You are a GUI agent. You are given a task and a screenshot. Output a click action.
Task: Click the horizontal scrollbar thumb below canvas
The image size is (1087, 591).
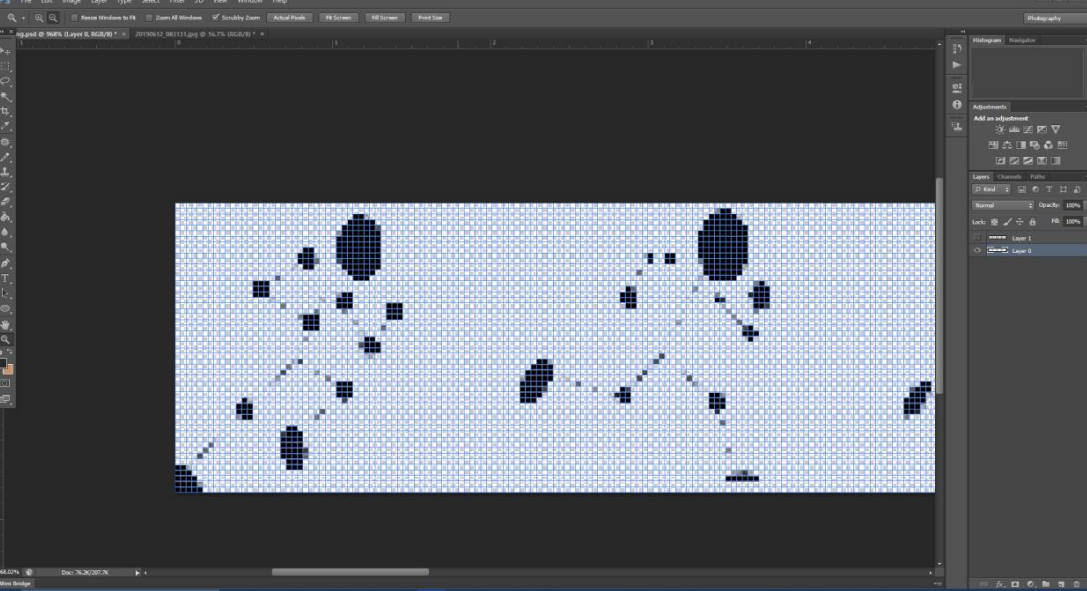click(350, 572)
